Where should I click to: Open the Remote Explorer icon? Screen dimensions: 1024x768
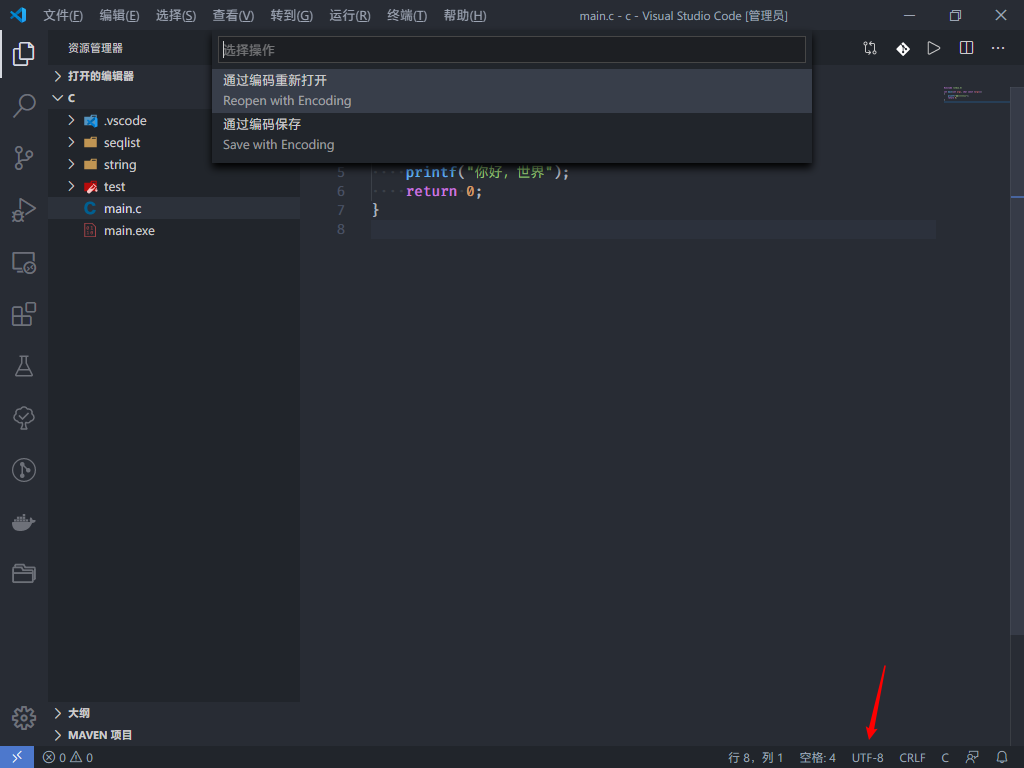(24, 262)
